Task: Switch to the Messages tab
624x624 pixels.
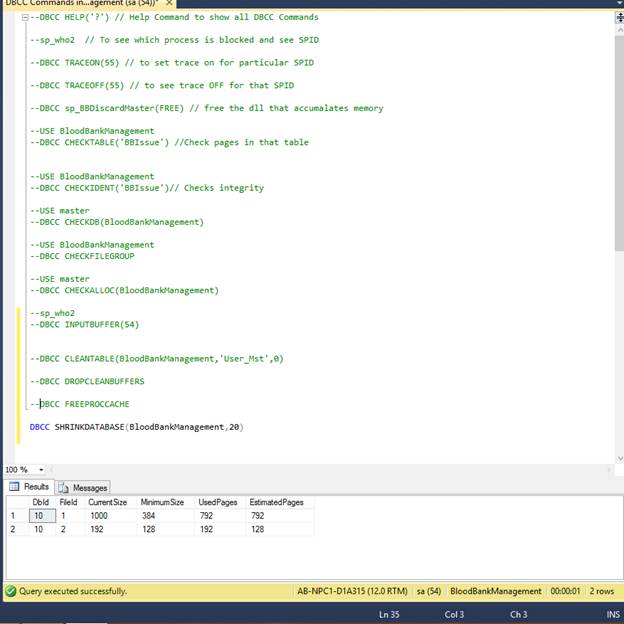Action: 83,488
